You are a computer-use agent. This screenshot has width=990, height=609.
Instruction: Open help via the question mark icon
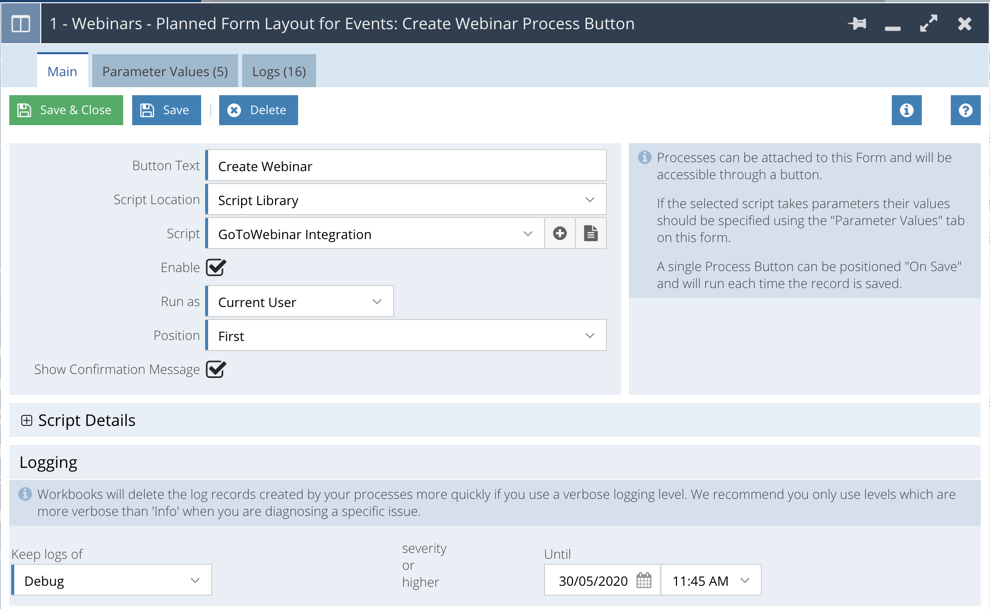pyautogui.click(x=965, y=110)
